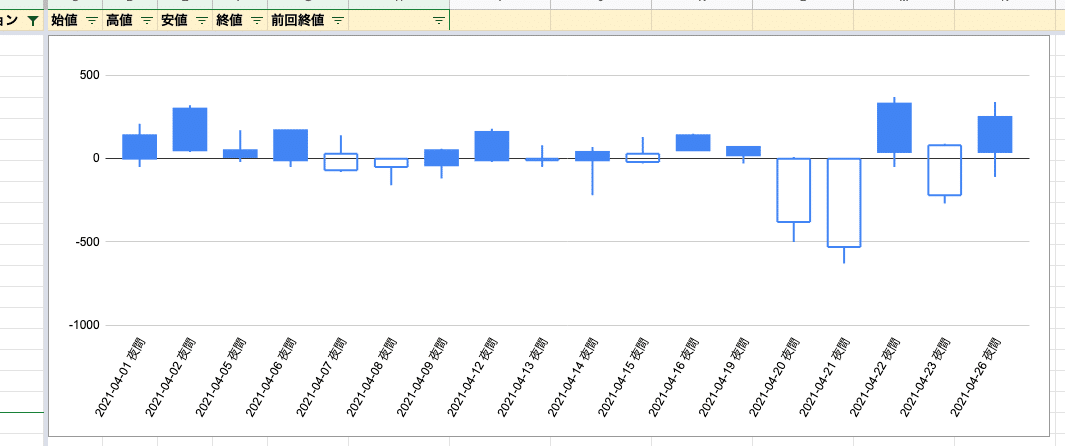This screenshot has width=1065, height=446.
Task: Click the 2021-04-19 夜間 axis date label
Action: point(724,375)
